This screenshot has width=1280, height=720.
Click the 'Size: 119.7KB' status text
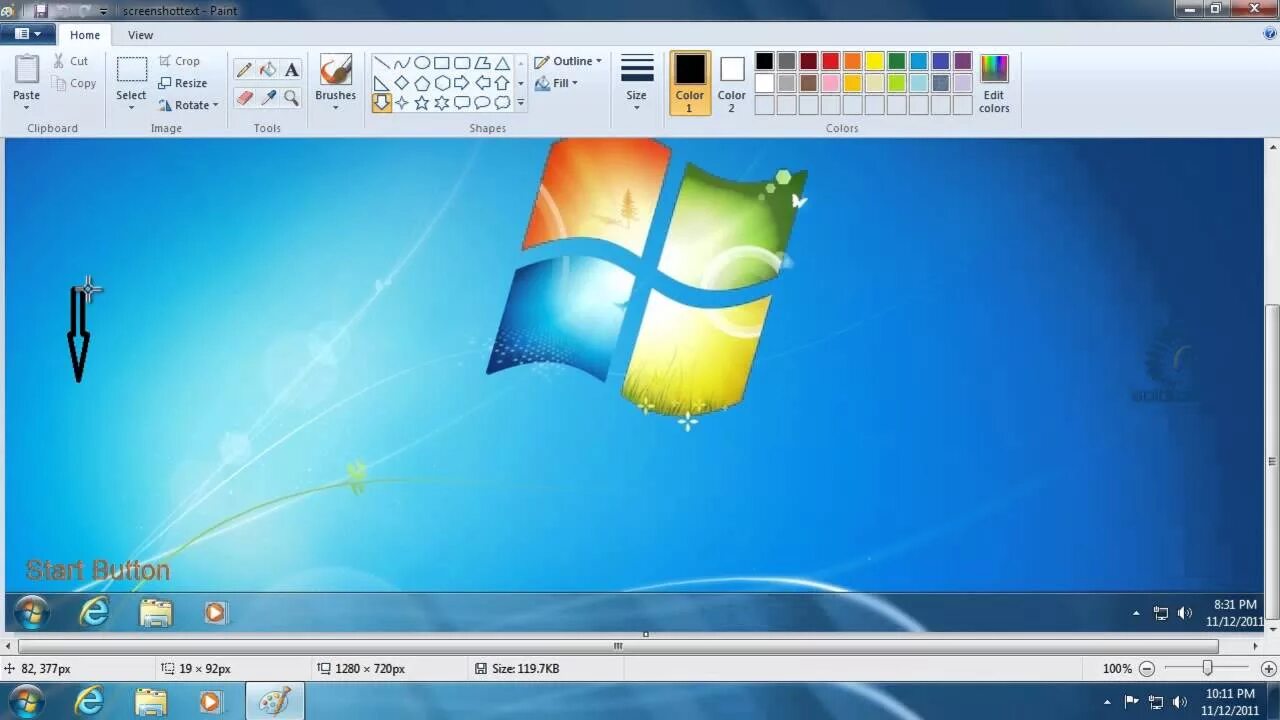(x=525, y=669)
